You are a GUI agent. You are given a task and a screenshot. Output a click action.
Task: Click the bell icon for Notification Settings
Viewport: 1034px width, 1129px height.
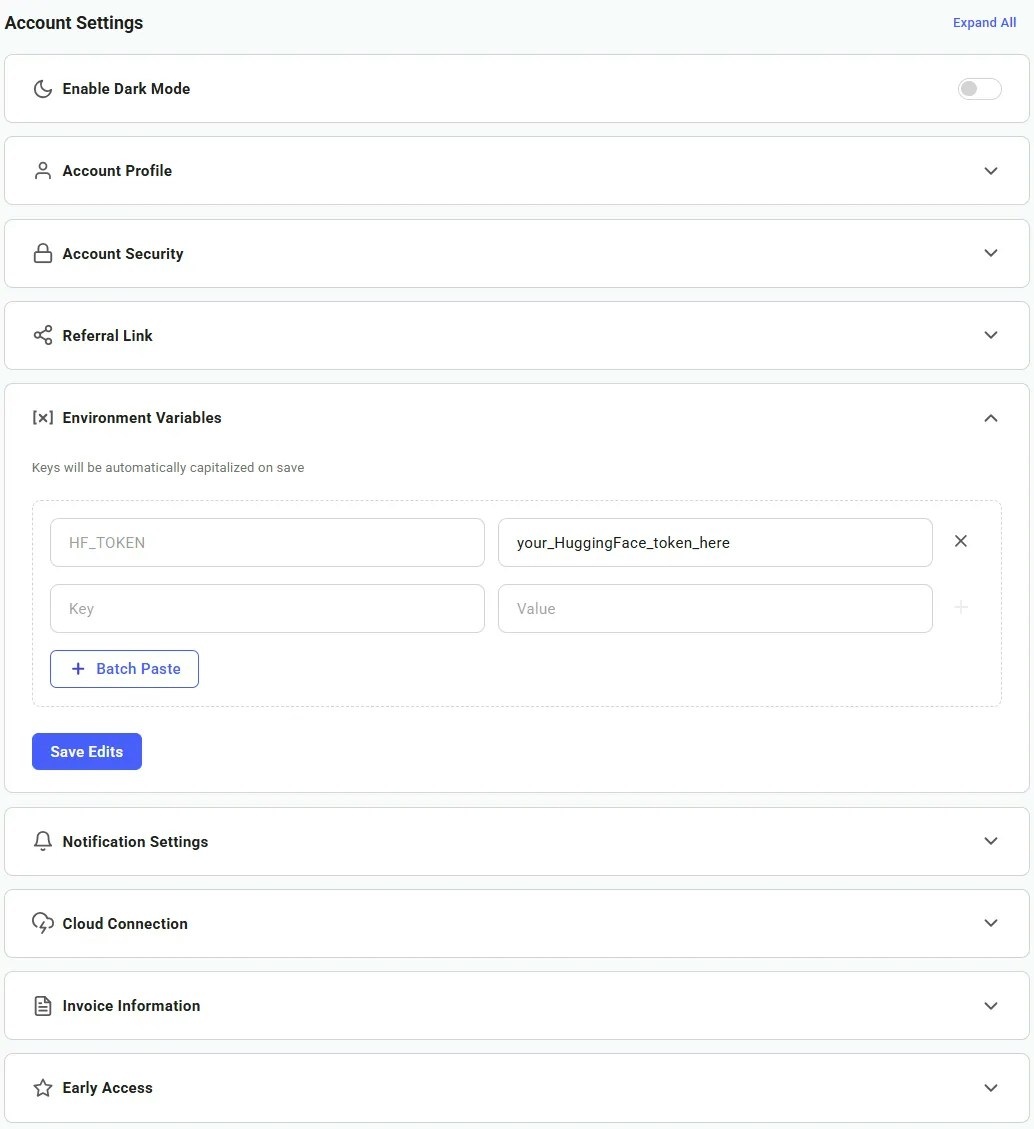(x=42, y=842)
